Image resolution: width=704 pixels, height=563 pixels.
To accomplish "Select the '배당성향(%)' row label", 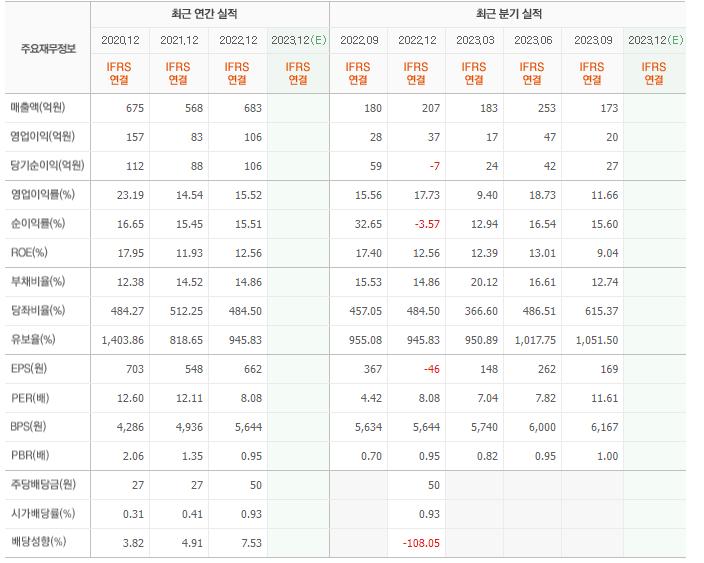I will coord(38,542).
